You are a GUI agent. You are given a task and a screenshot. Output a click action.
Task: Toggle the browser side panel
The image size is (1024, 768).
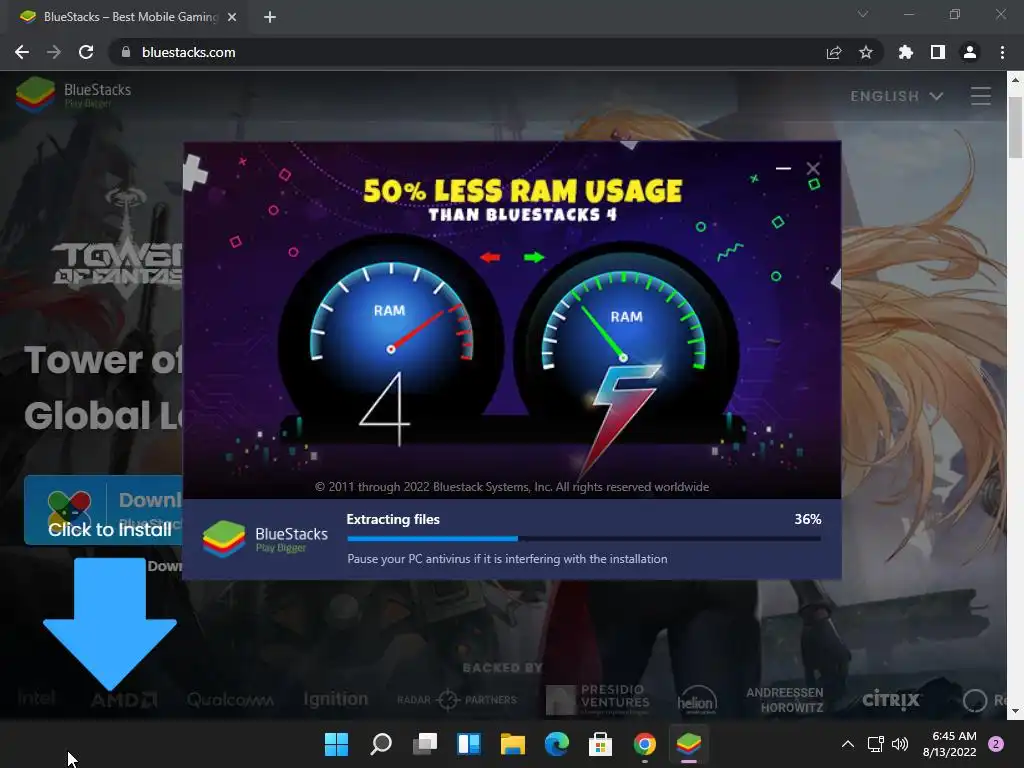pyautogui.click(x=938, y=52)
